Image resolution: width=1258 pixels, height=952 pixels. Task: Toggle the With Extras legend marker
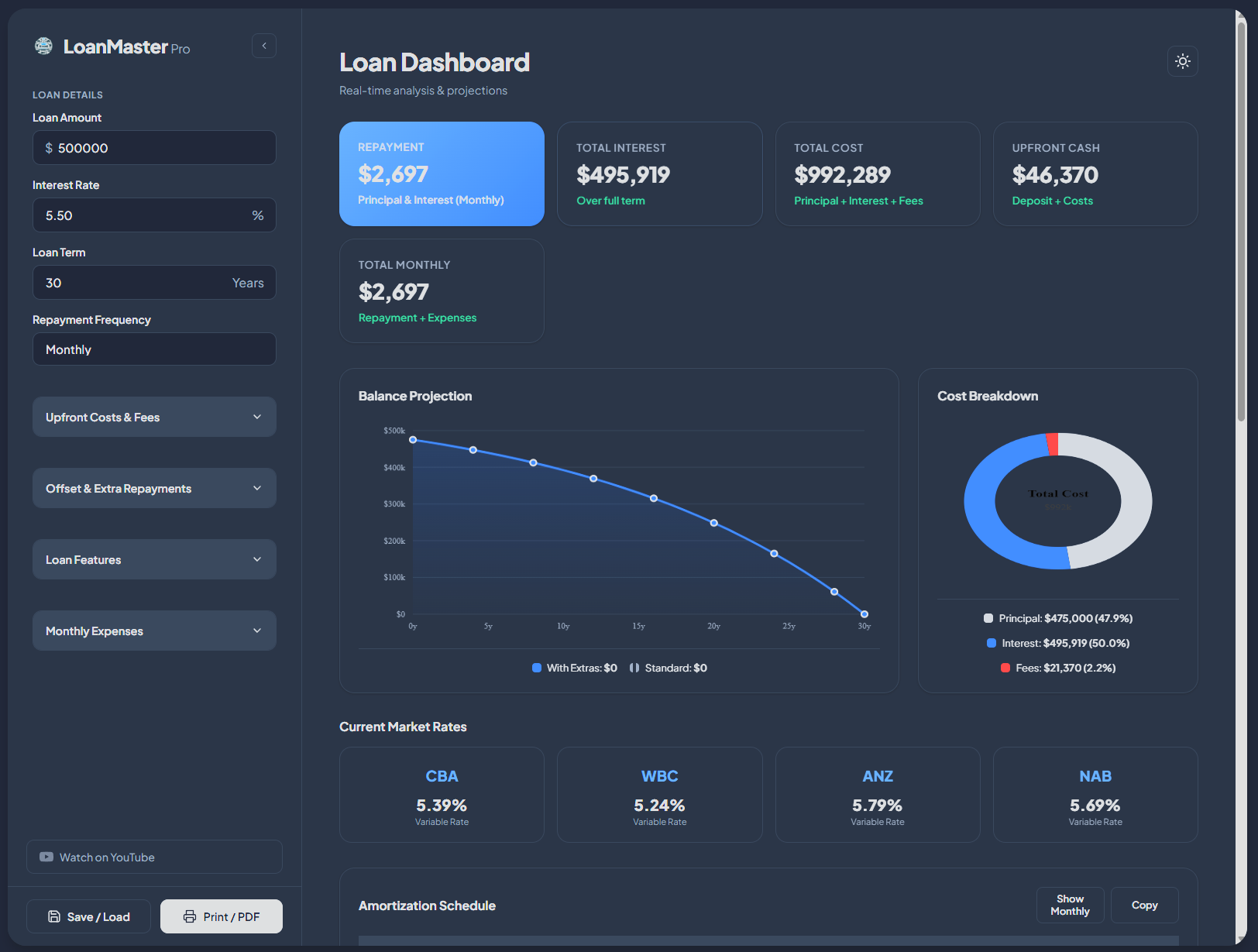pyautogui.click(x=537, y=668)
